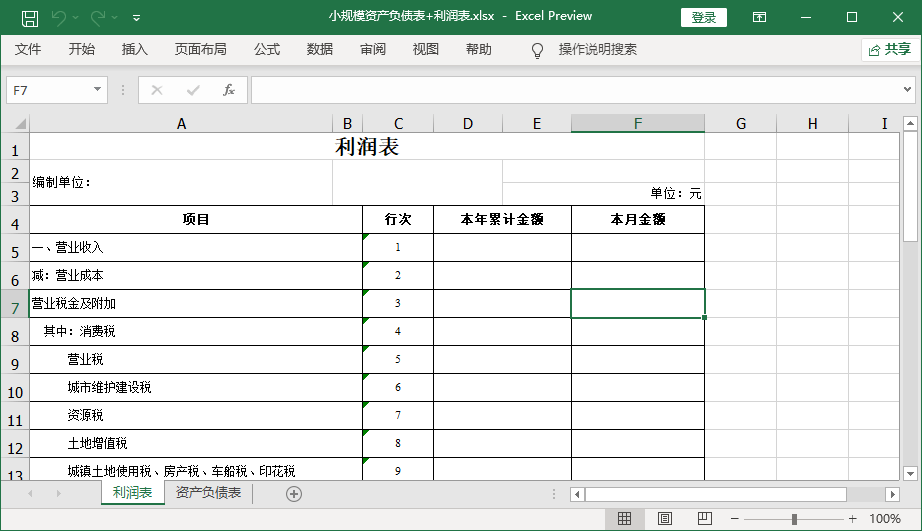922x531 pixels.
Task: Click the Undo arrow icon
Action: click(x=59, y=17)
